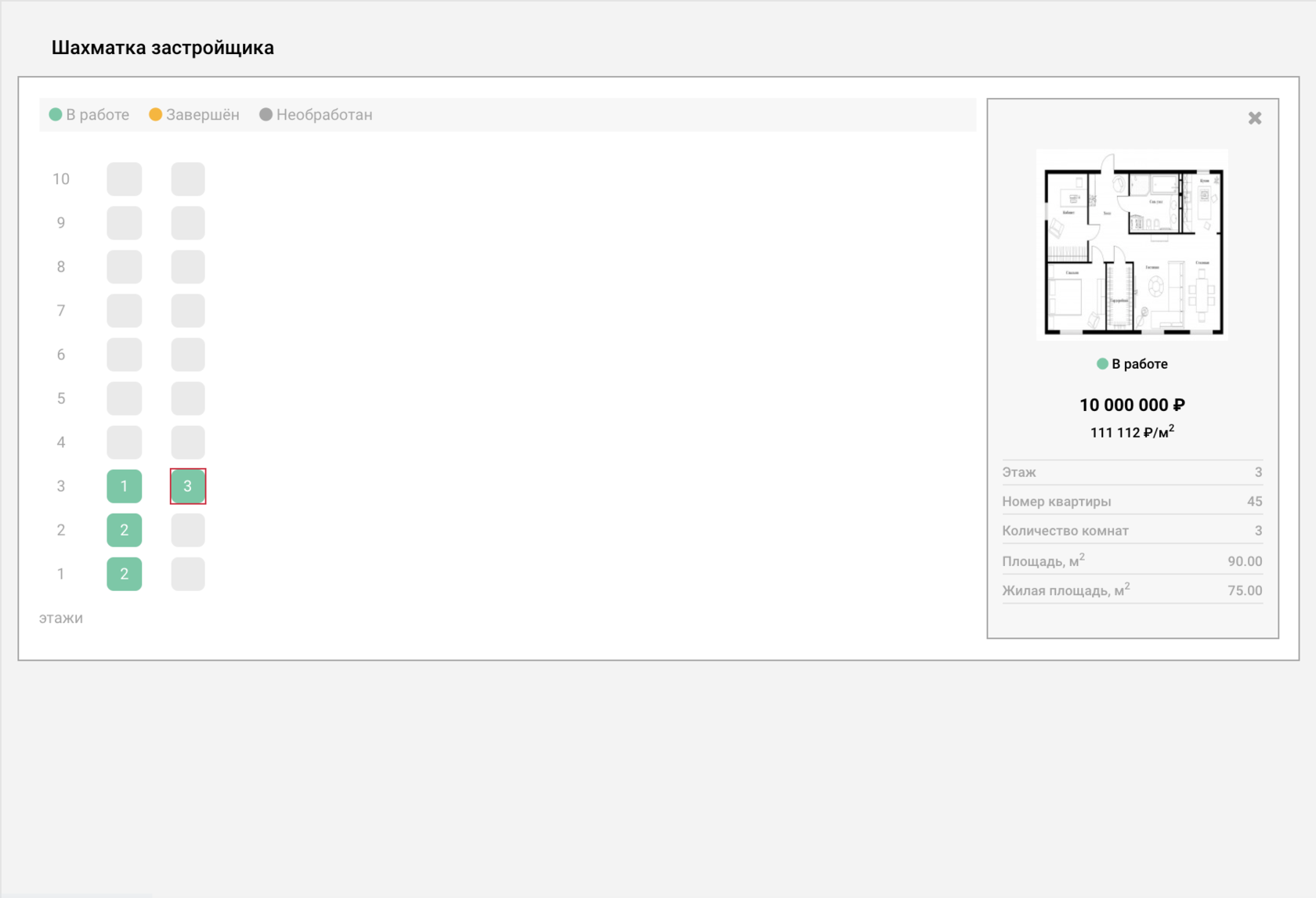Select green apartment 1 on floor 3
The height and width of the screenshot is (898, 1316).
pos(125,486)
